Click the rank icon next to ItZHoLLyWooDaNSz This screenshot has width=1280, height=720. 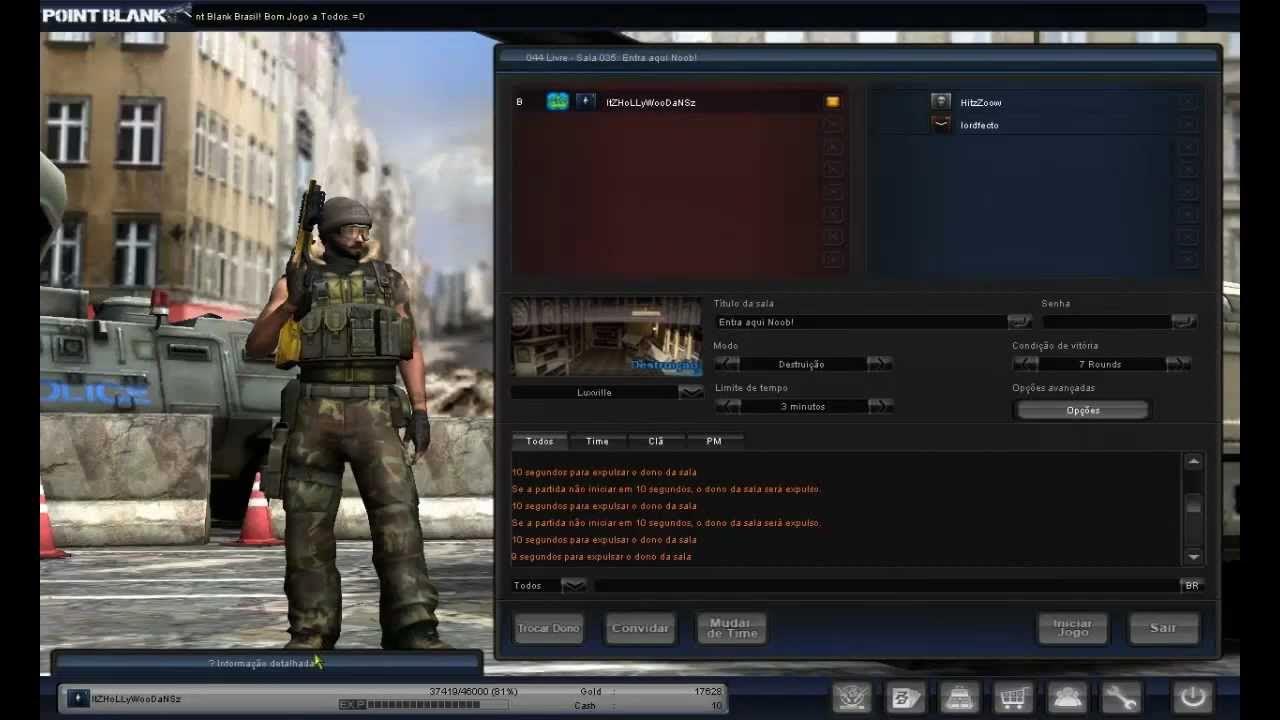(586, 102)
